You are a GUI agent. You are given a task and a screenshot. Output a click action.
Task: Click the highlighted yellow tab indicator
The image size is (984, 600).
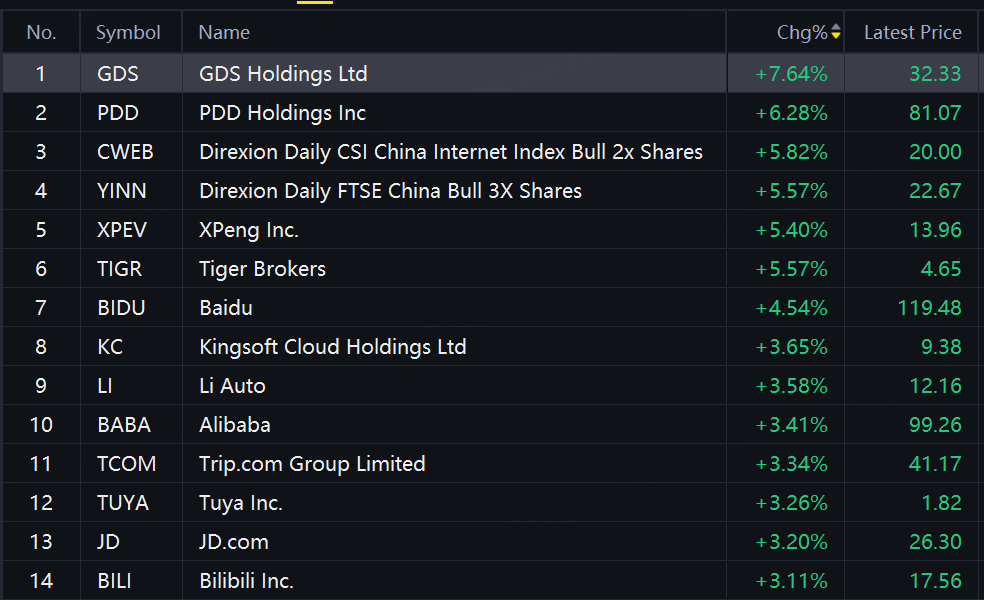click(x=315, y=2)
